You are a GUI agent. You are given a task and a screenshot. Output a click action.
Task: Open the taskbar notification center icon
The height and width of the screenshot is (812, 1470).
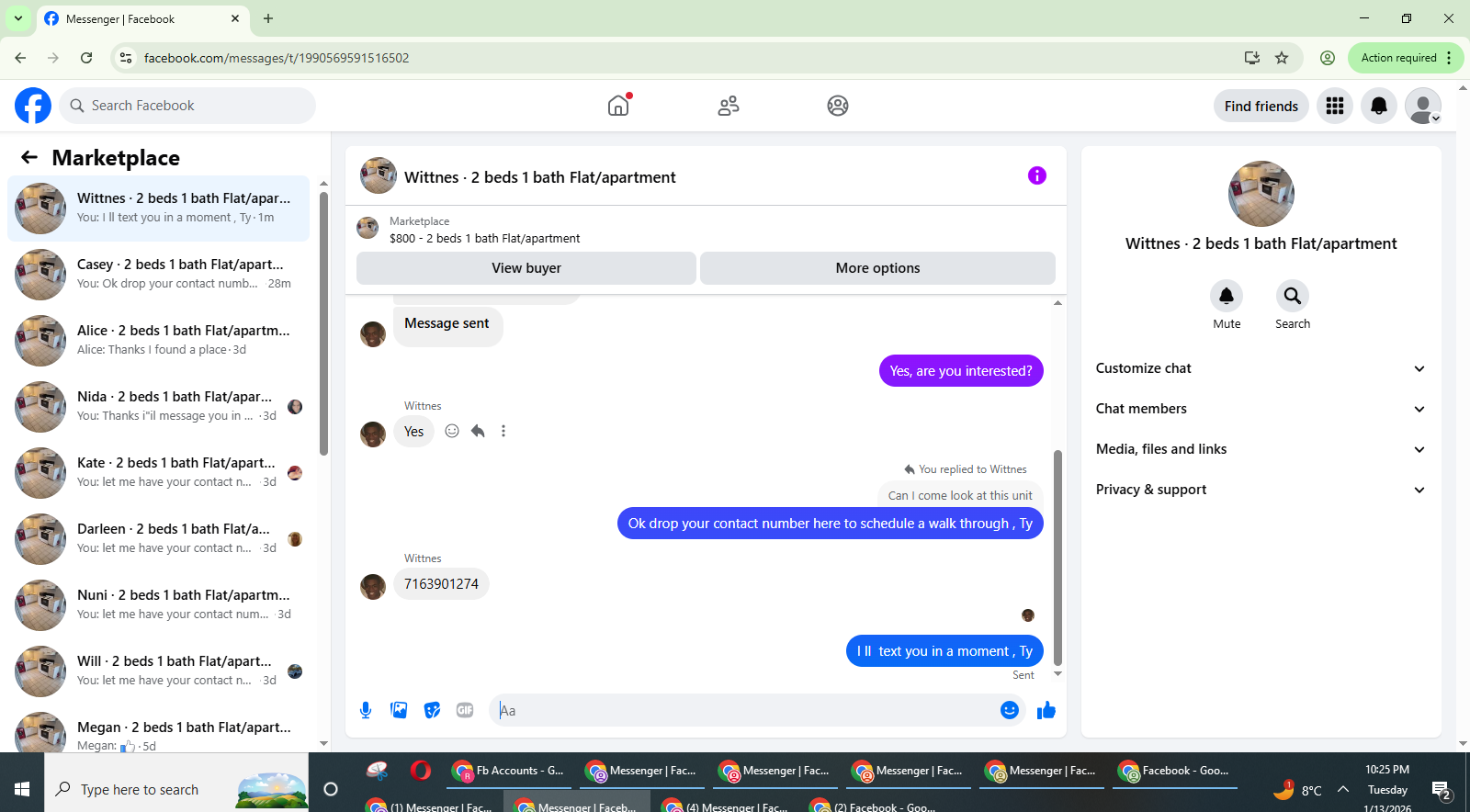pyautogui.click(x=1442, y=790)
